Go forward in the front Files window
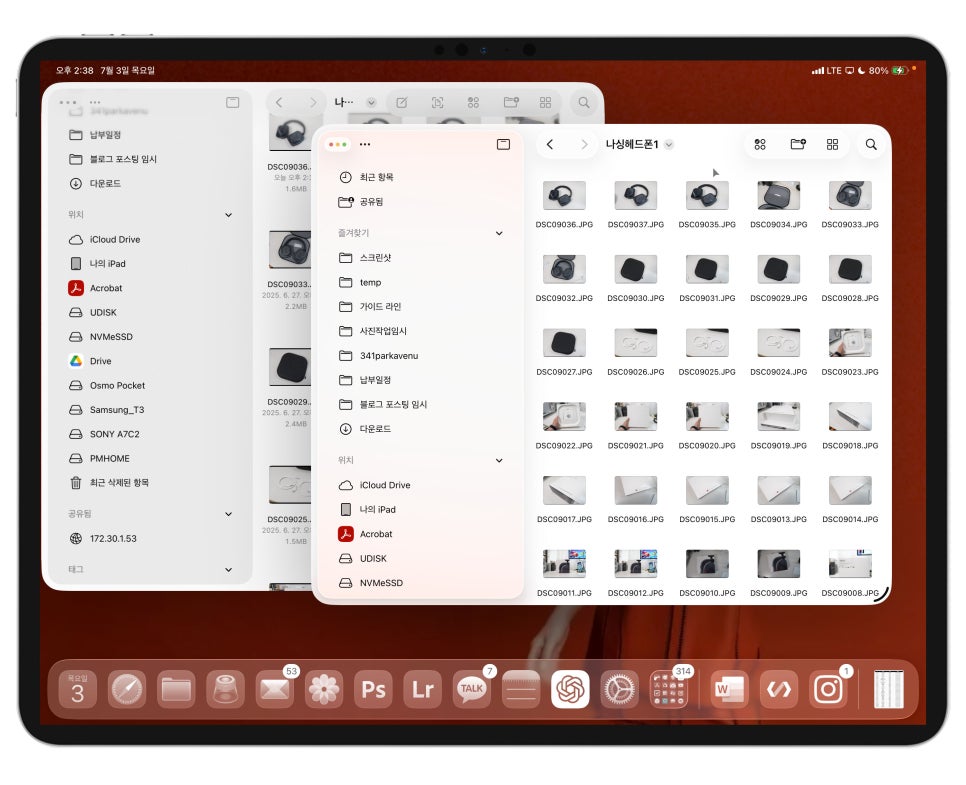966x785 pixels. click(584, 144)
